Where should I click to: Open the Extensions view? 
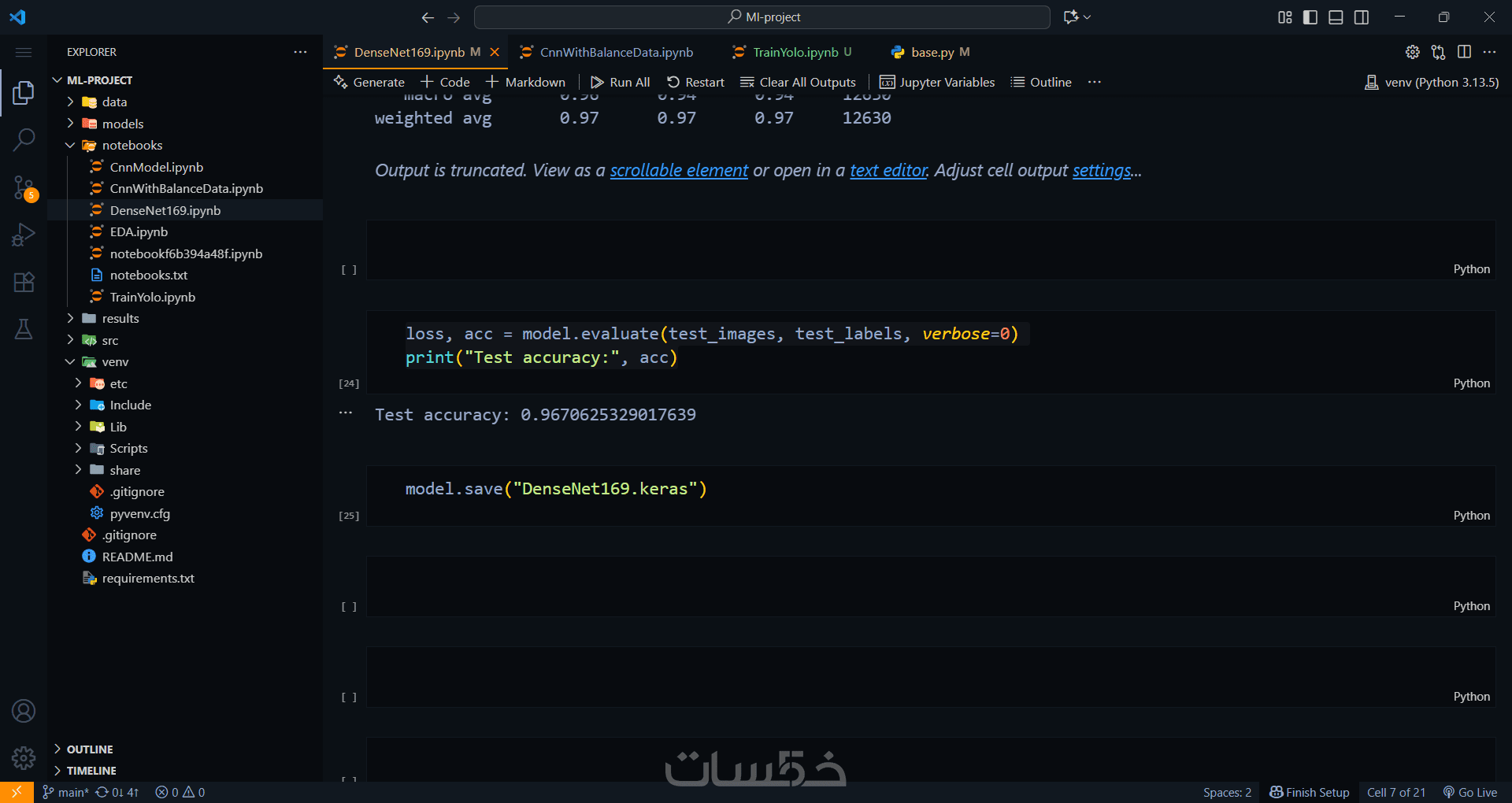(24, 282)
